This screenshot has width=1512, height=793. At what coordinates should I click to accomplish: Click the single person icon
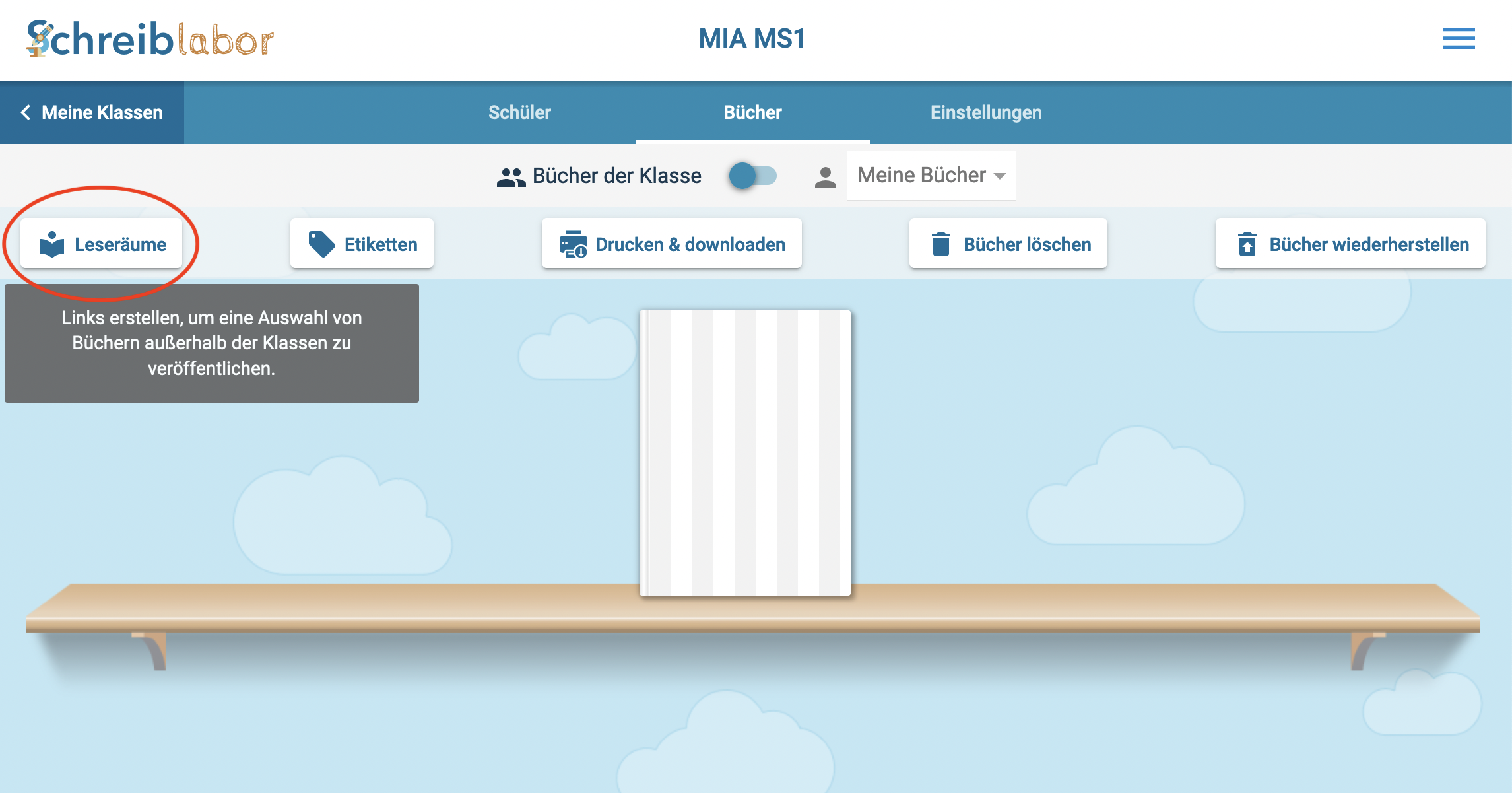pos(825,177)
